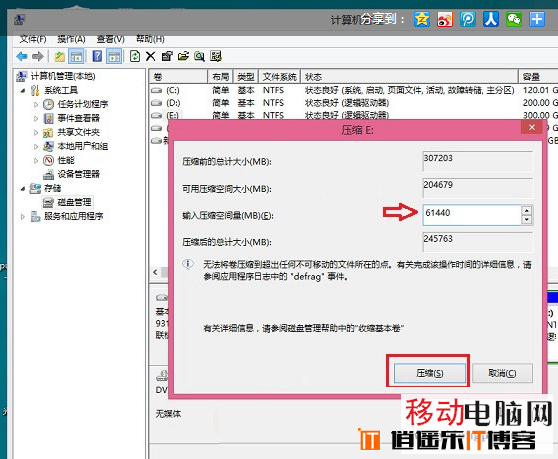Screen dimensions: 558x459
Task: Expand the 服务和应用程序 tree node
Action: tap(23, 216)
